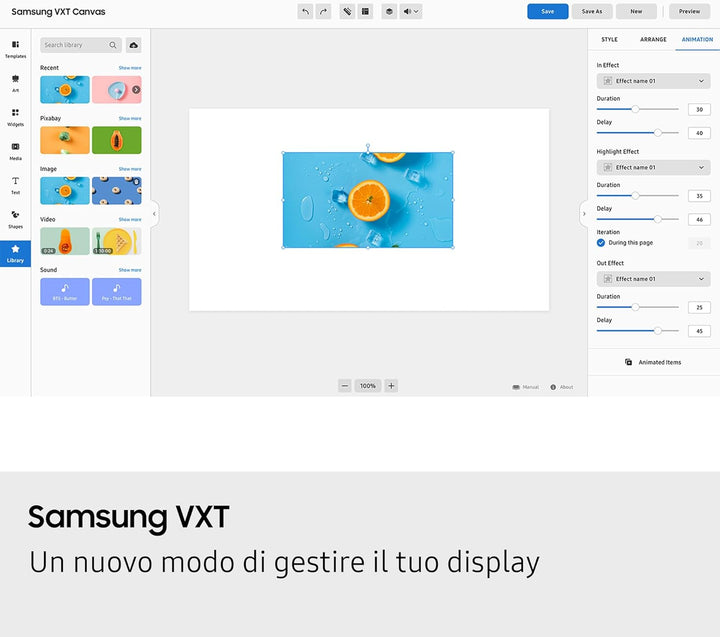Viewport: 720px width, 637px height.
Task: Click the Highlight Delay value 46
Action: (x=699, y=220)
